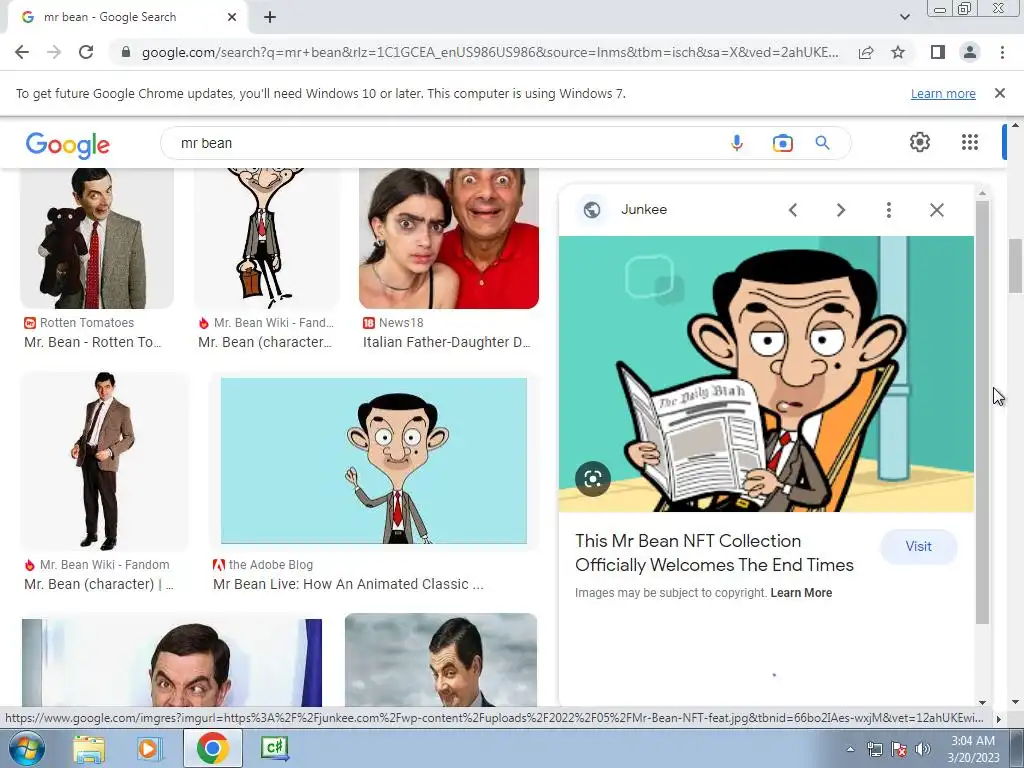Click Junkee source name in preview
Image resolution: width=1024 pixels, height=768 pixels.
click(x=644, y=210)
